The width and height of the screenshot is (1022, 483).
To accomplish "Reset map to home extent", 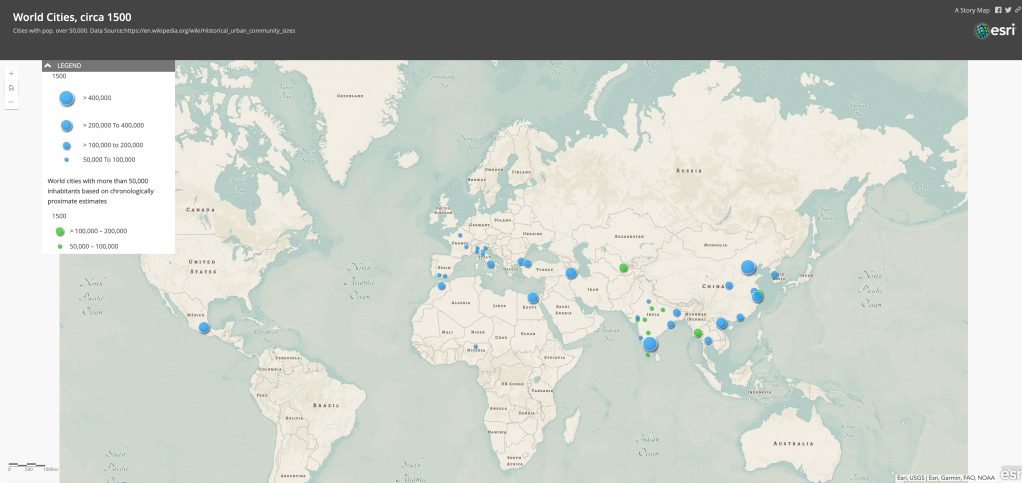I will (11, 88).
